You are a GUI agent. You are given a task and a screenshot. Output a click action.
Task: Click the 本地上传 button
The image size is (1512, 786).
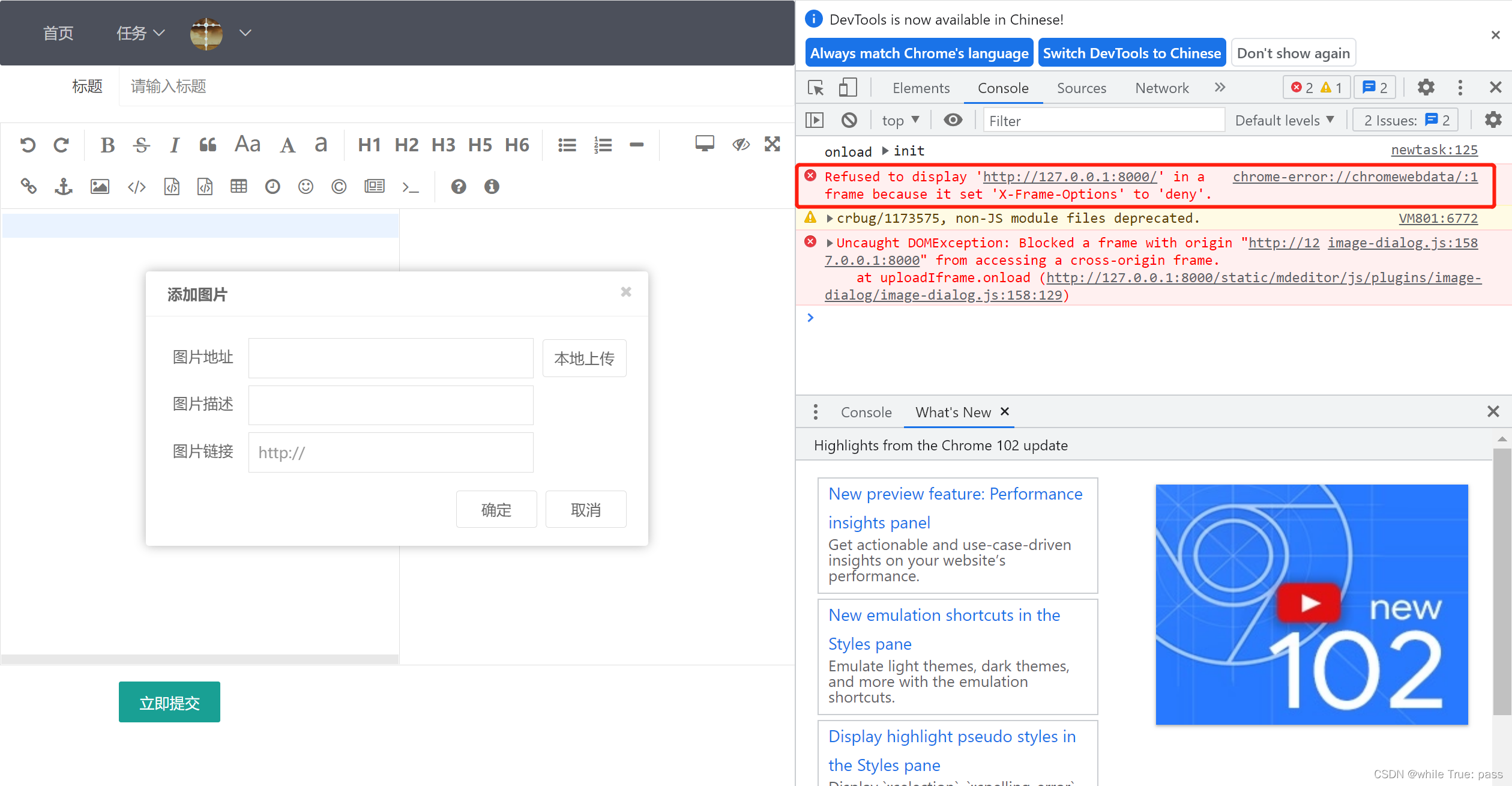[585, 358]
